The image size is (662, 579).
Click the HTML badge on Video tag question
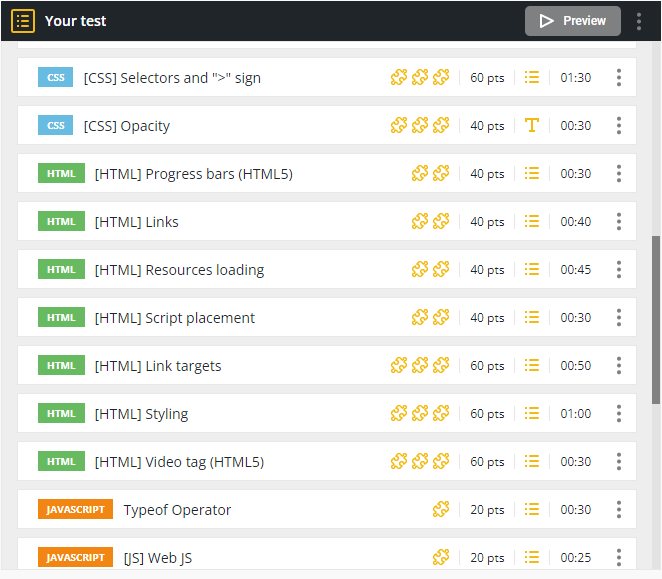61,462
